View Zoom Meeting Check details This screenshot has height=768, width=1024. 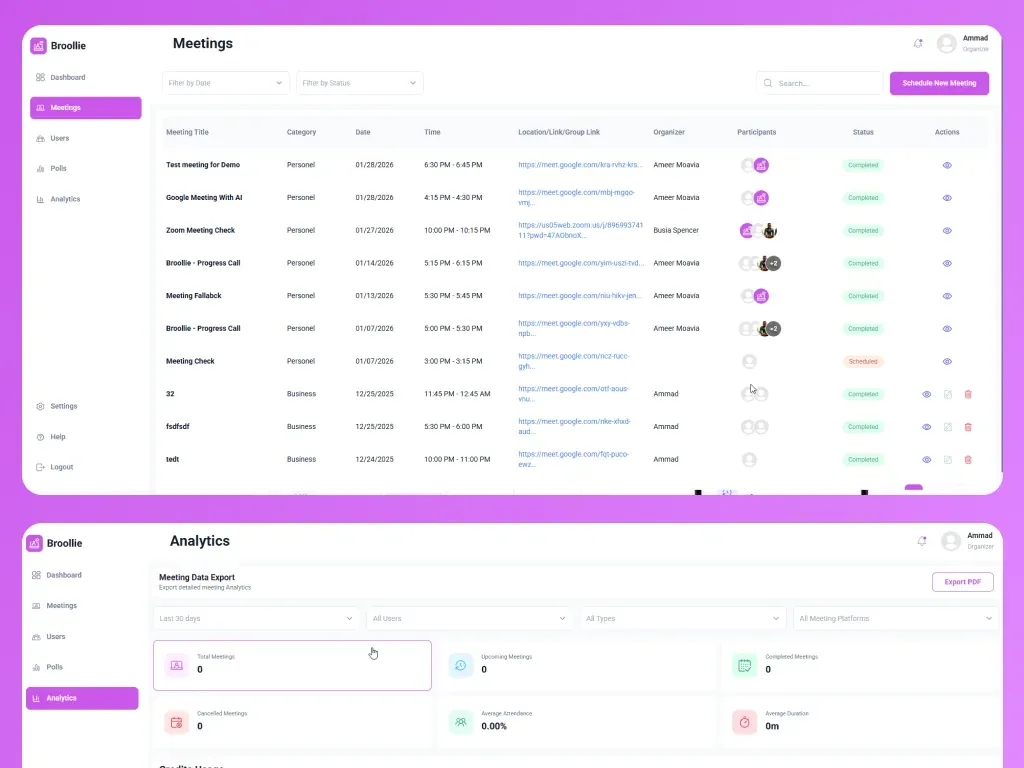(x=947, y=231)
